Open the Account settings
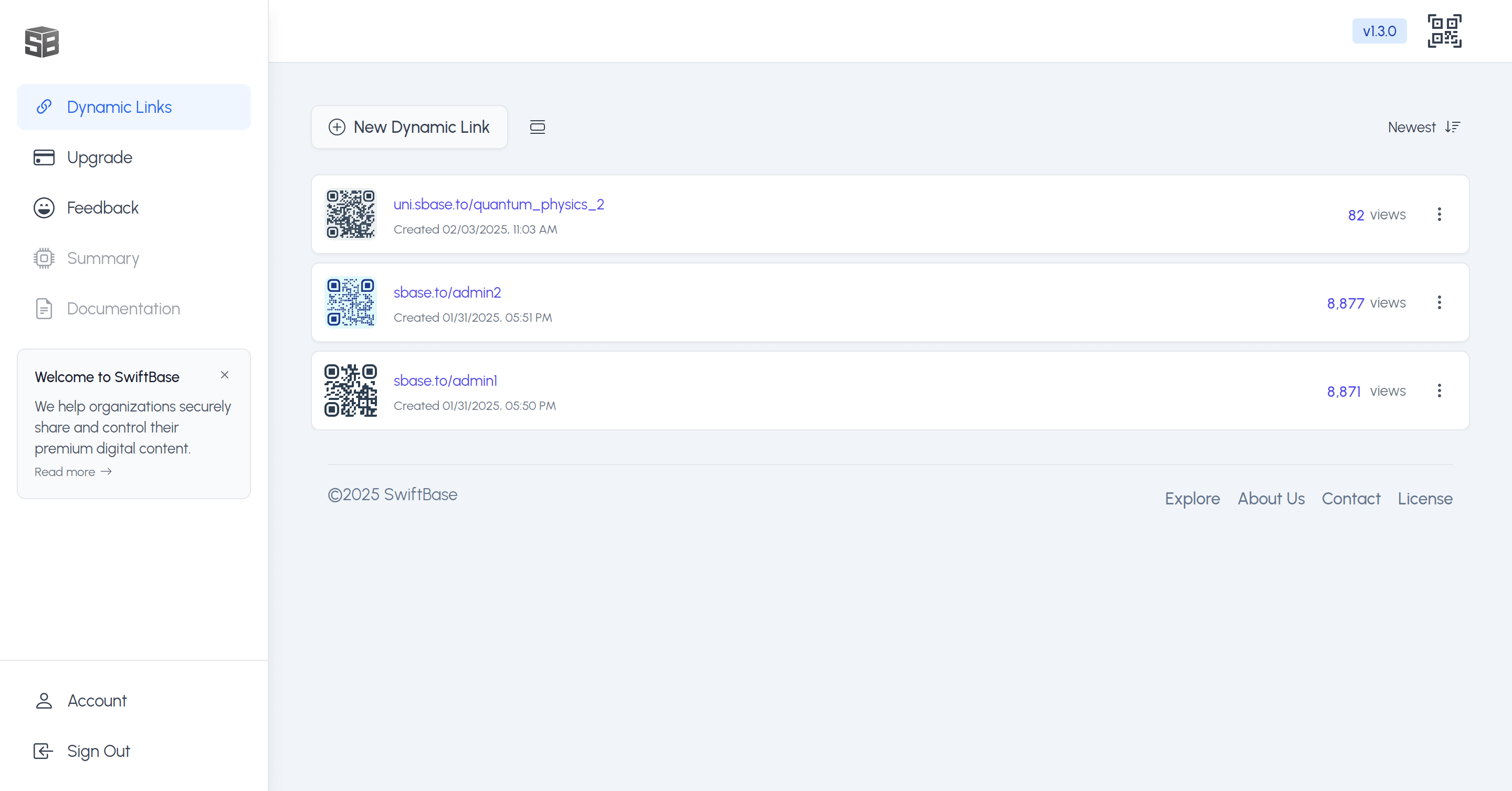 click(x=97, y=701)
